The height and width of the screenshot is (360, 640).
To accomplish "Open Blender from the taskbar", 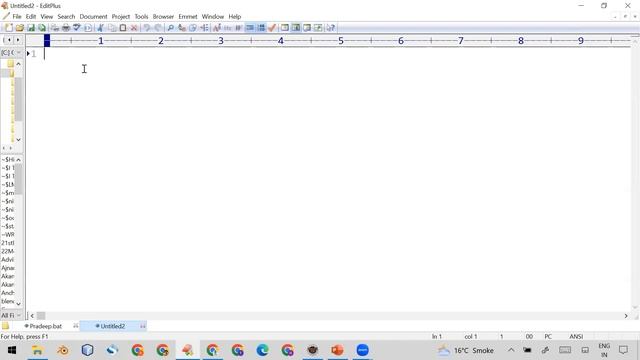I will tap(62, 350).
